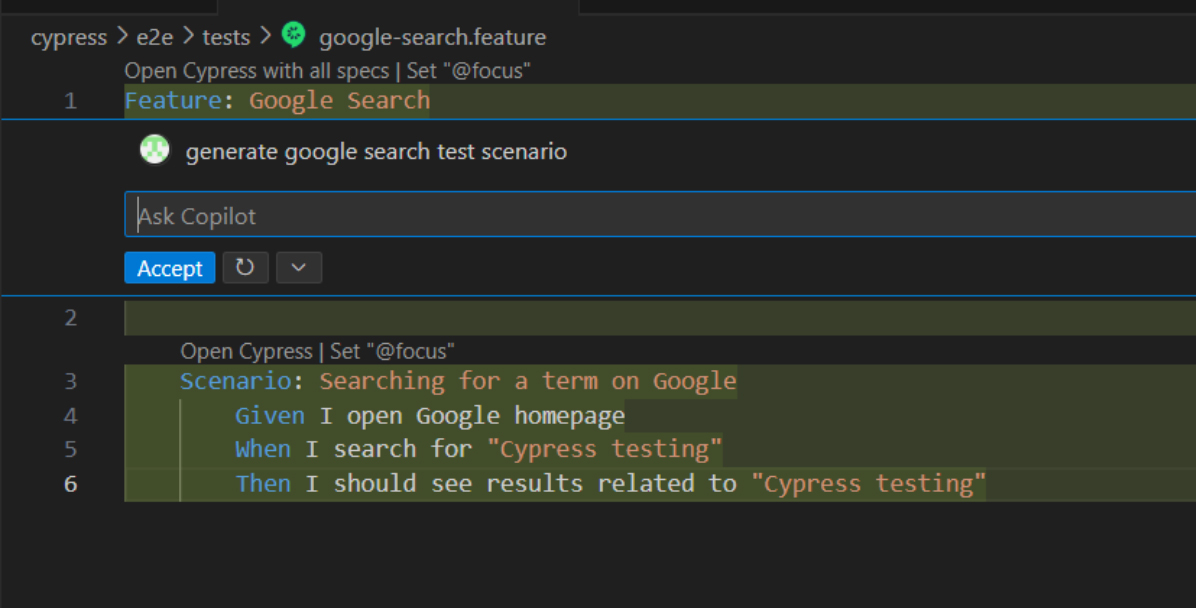Click 'I open Google homepage' step text
Screen dimensions: 1196x608
[x=472, y=416]
